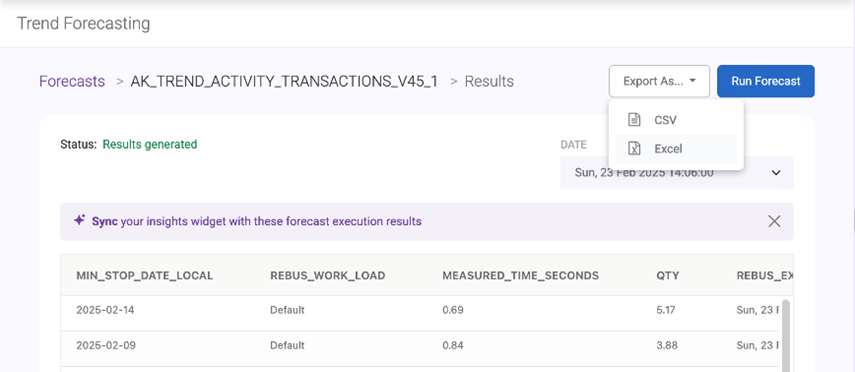
Task: Sort by MIN_STOP_DATE_LOCAL column header
Action: [144, 275]
